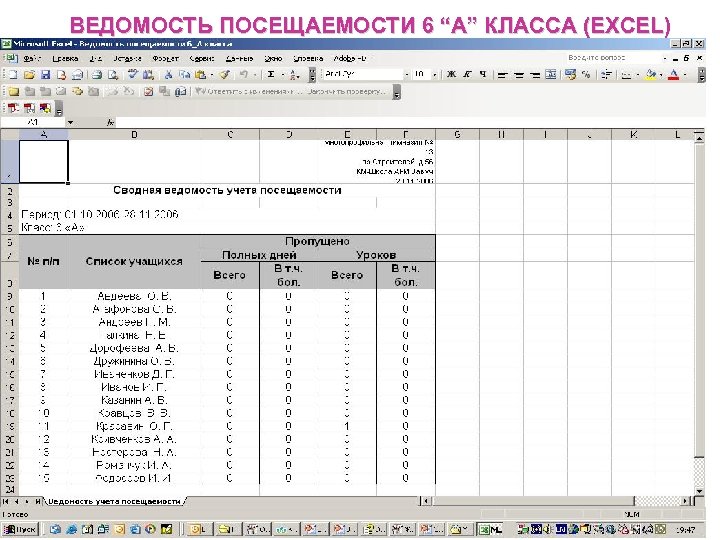Click the third Adobe PDF toolbar icon
Image resolution: width=720 pixels, height=540 pixels.
click(45, 108)
